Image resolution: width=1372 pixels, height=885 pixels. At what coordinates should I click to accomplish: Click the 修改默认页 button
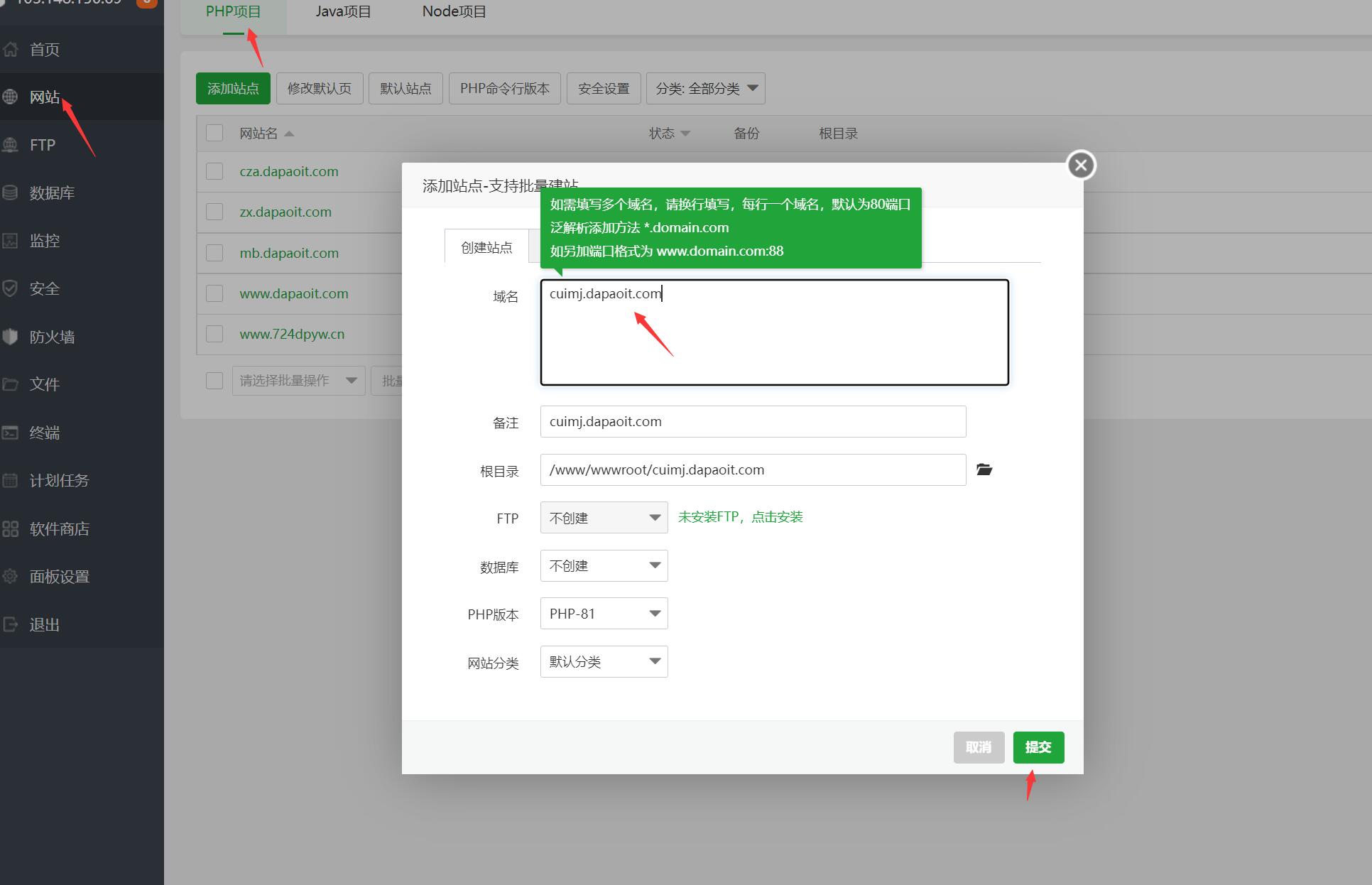[x=320, y=89]
